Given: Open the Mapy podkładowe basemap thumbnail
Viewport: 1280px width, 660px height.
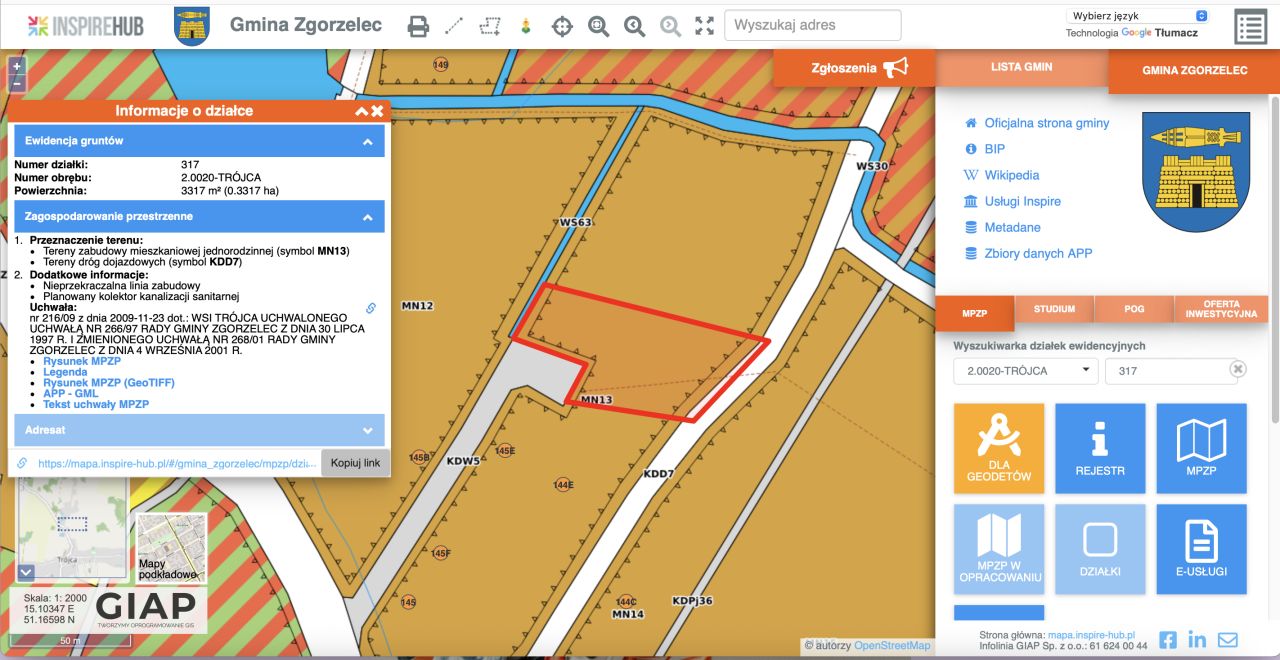Looking at the screenshot, I should [170, 548].
